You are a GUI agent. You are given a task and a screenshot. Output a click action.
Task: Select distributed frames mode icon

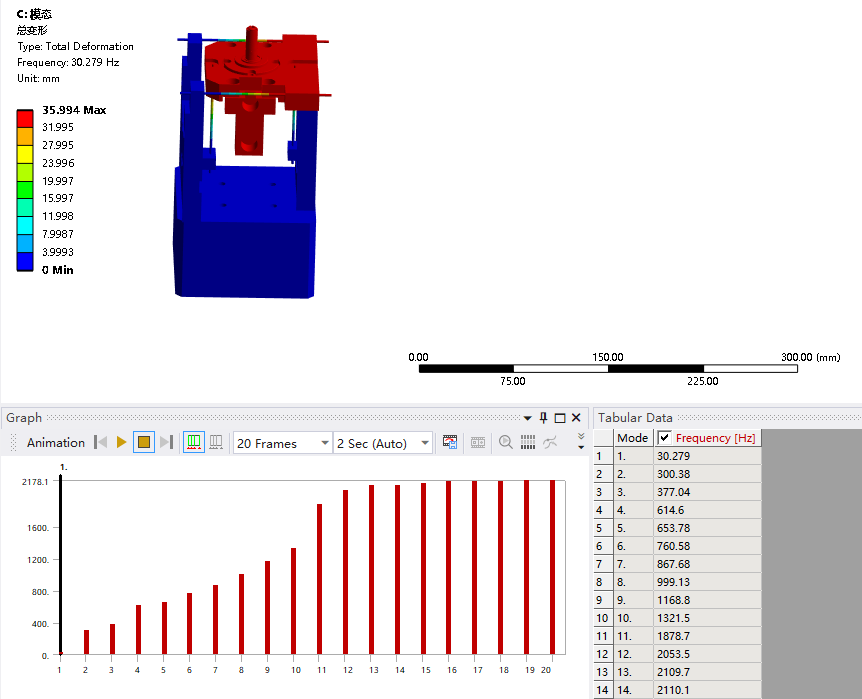point(194,442)
